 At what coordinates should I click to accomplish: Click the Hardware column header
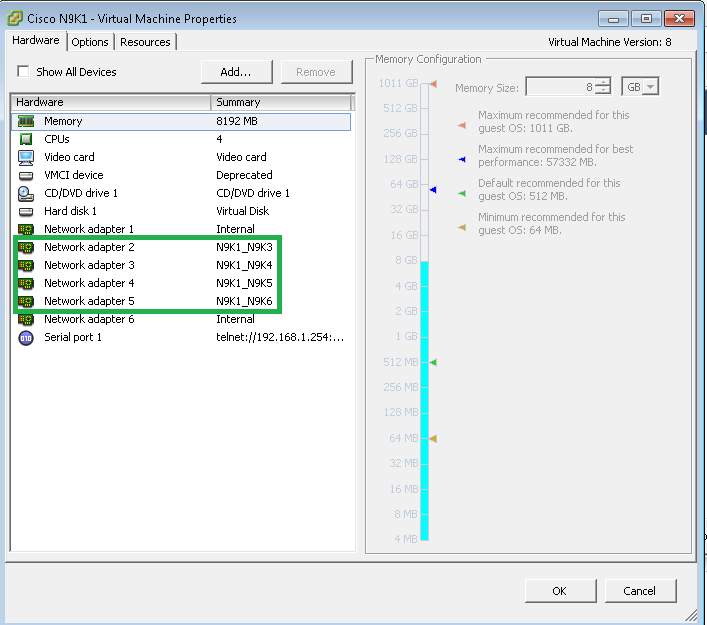[110, 102]
